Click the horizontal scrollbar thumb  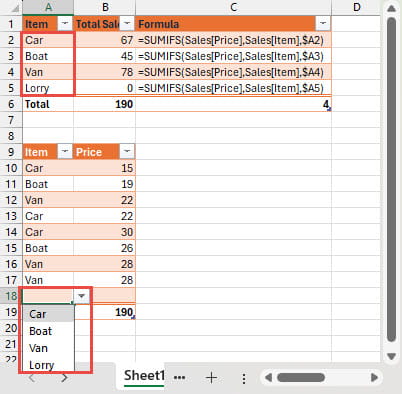tap(301, 377)
